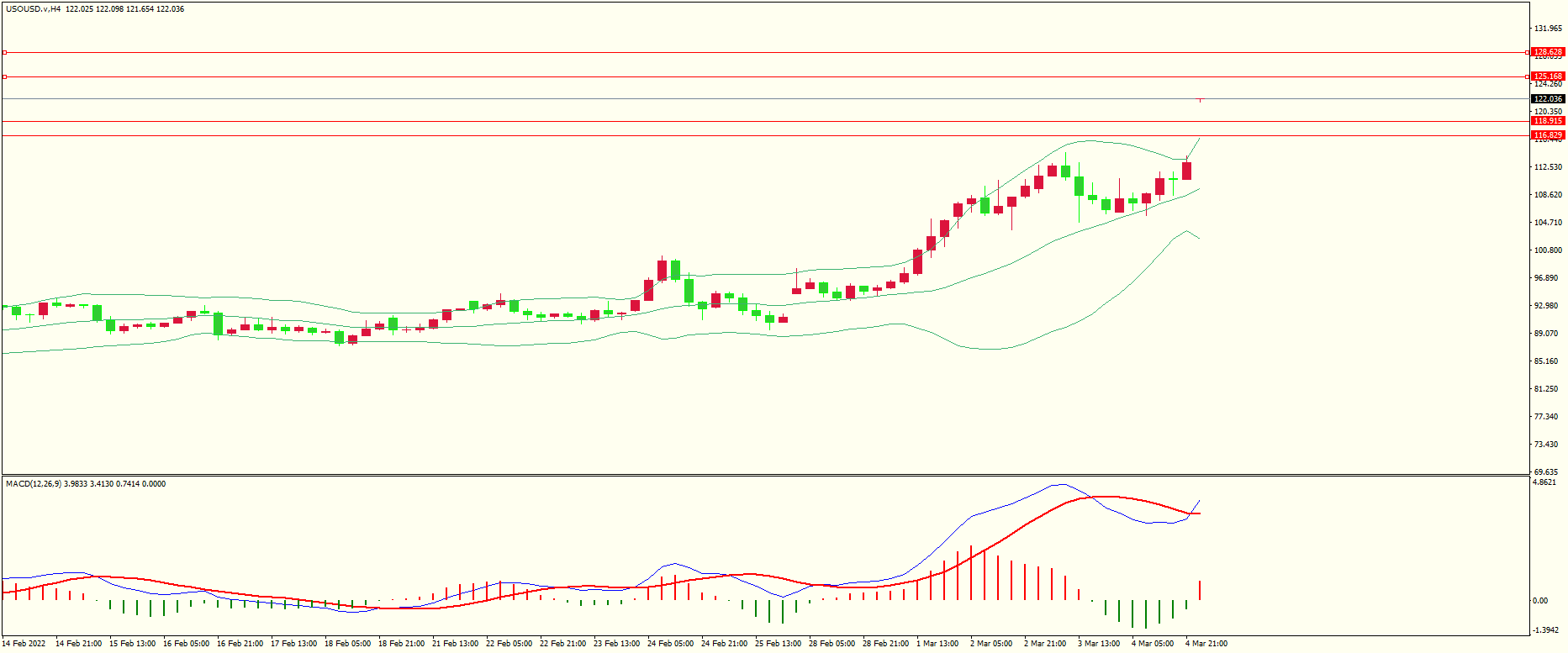
Task: Click the 69.635 price axis label
Action: [1548, 472]
